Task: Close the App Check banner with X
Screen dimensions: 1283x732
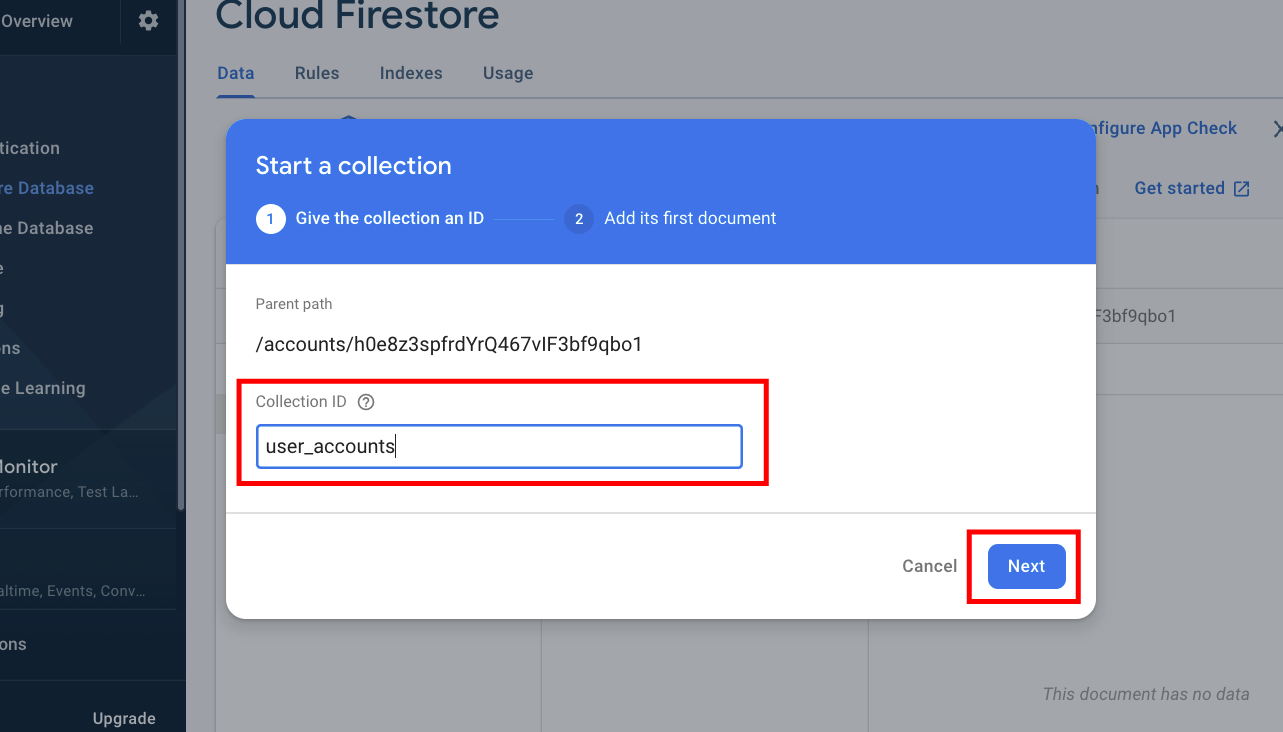Action: pyautogui.click(x=1277, y=129)
